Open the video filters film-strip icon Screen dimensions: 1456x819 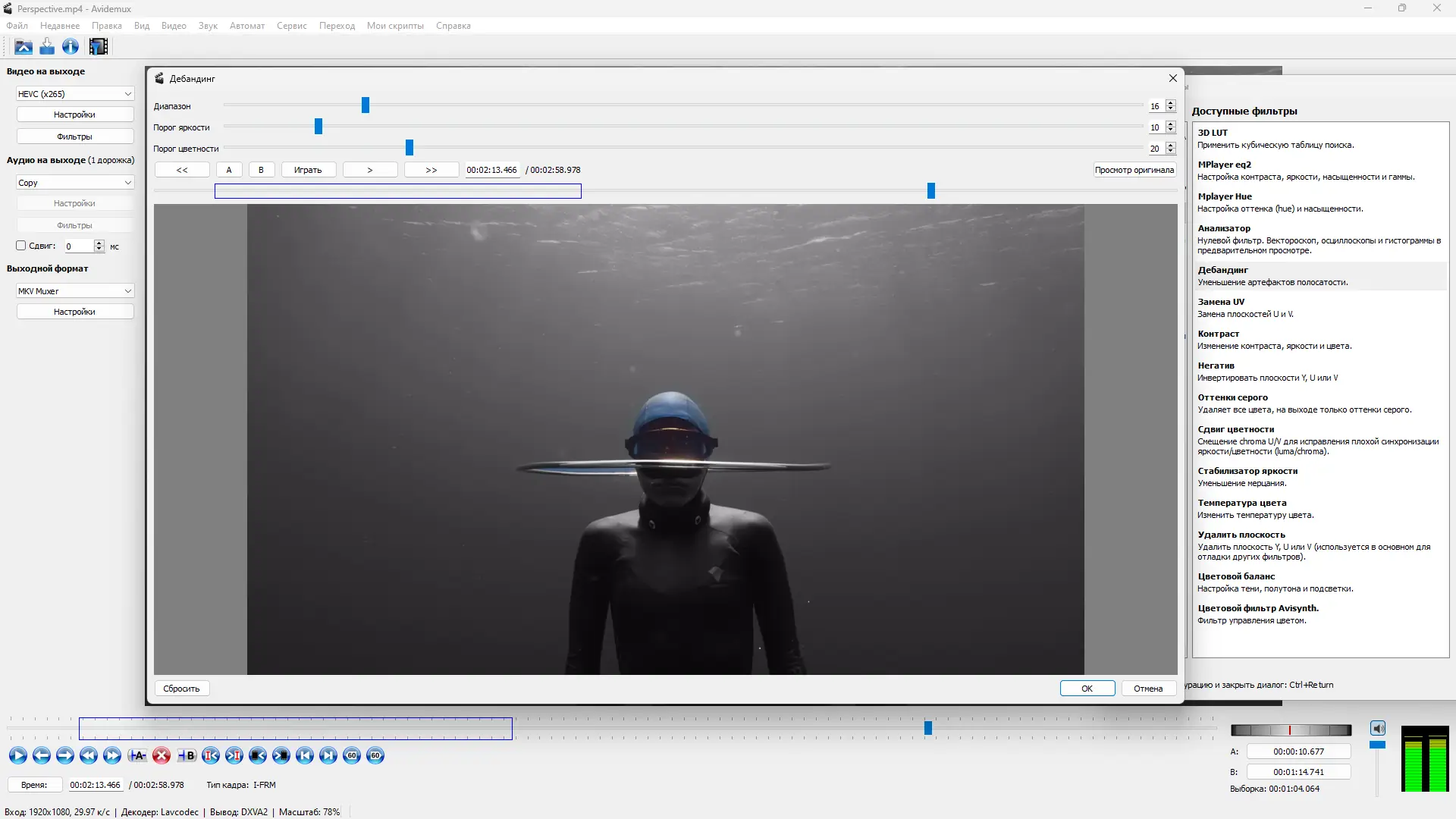[99, 47]
